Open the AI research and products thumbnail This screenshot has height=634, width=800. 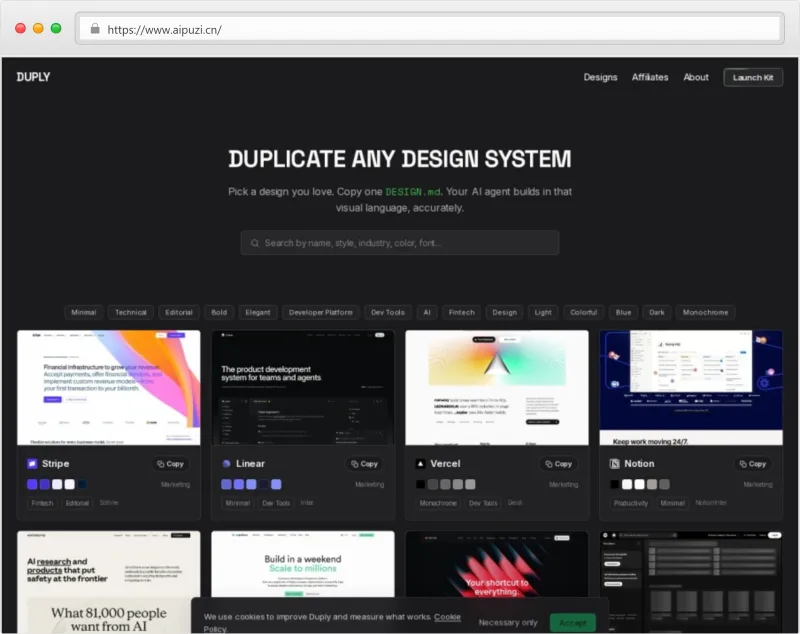pyautogui.click(x=109, y=582)
